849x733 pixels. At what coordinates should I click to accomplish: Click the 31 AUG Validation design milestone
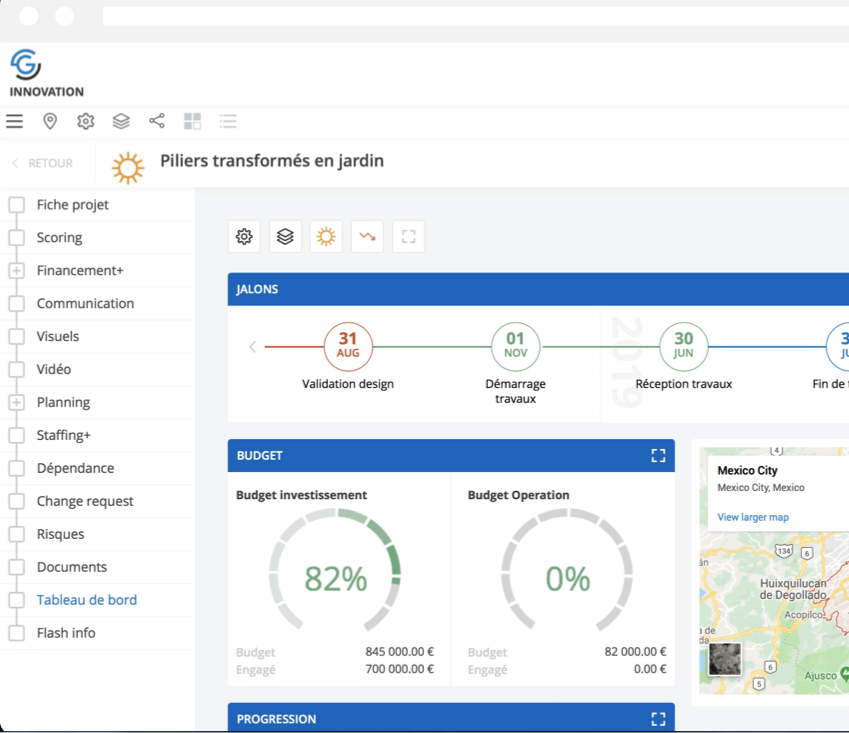coord(348,347)
